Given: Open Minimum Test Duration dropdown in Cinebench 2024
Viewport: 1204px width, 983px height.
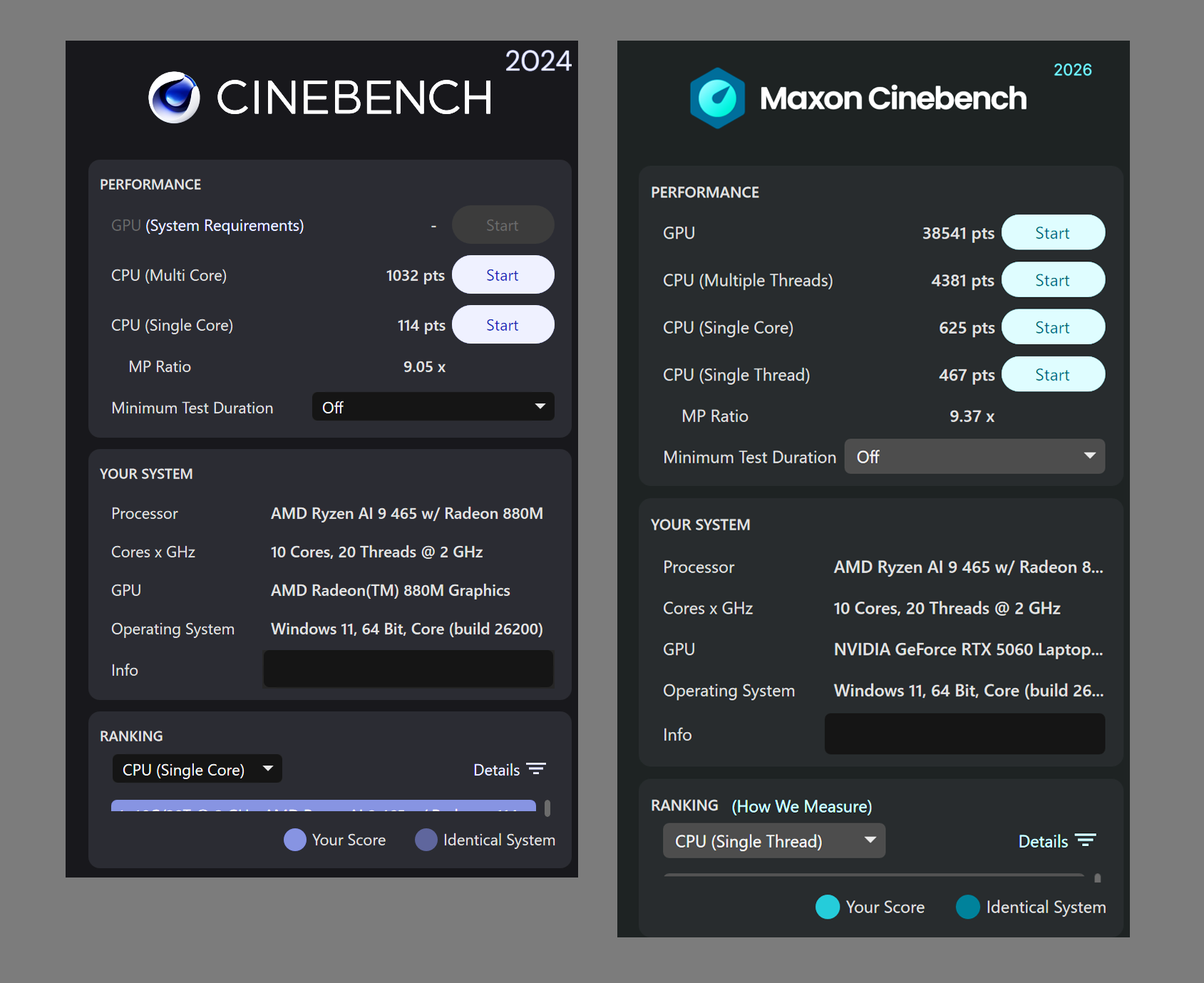Looking at the screenshot, I should pyautogui.click(x=433, y=407).
